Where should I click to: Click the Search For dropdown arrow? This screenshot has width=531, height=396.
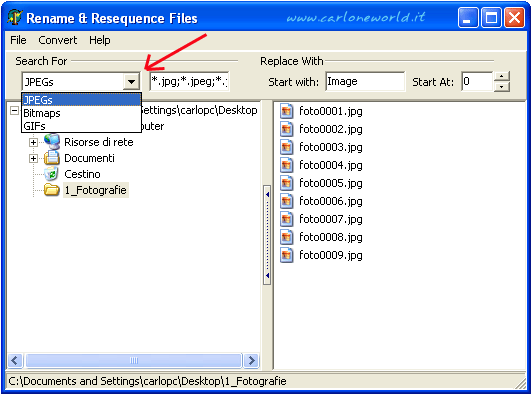point(131,82)
